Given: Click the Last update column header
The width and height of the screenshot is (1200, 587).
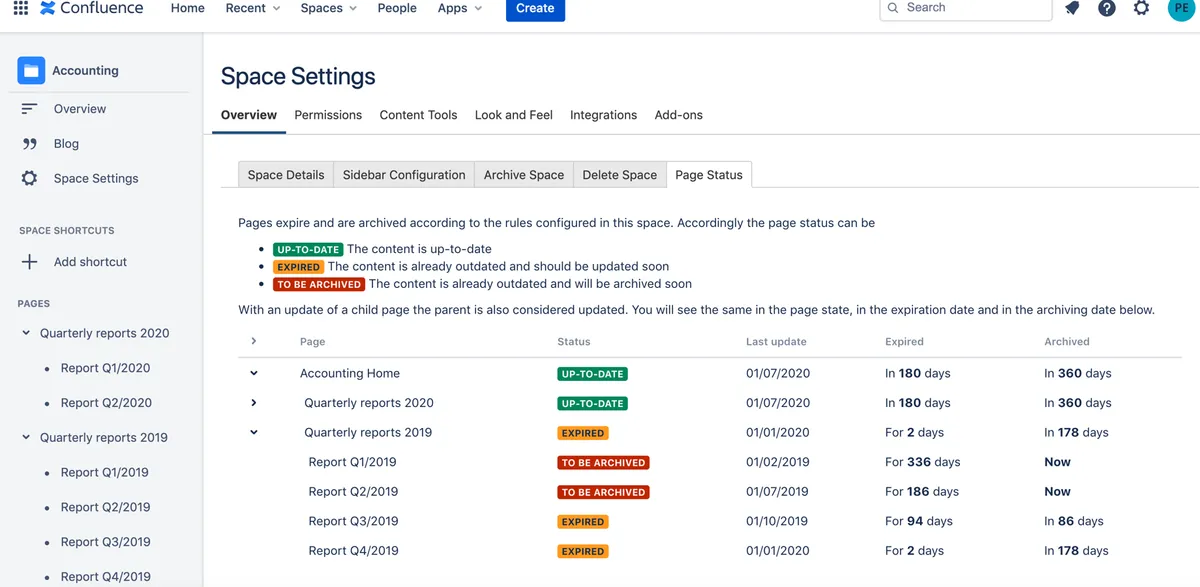Looking at the screenshot, I should point(776,341).
